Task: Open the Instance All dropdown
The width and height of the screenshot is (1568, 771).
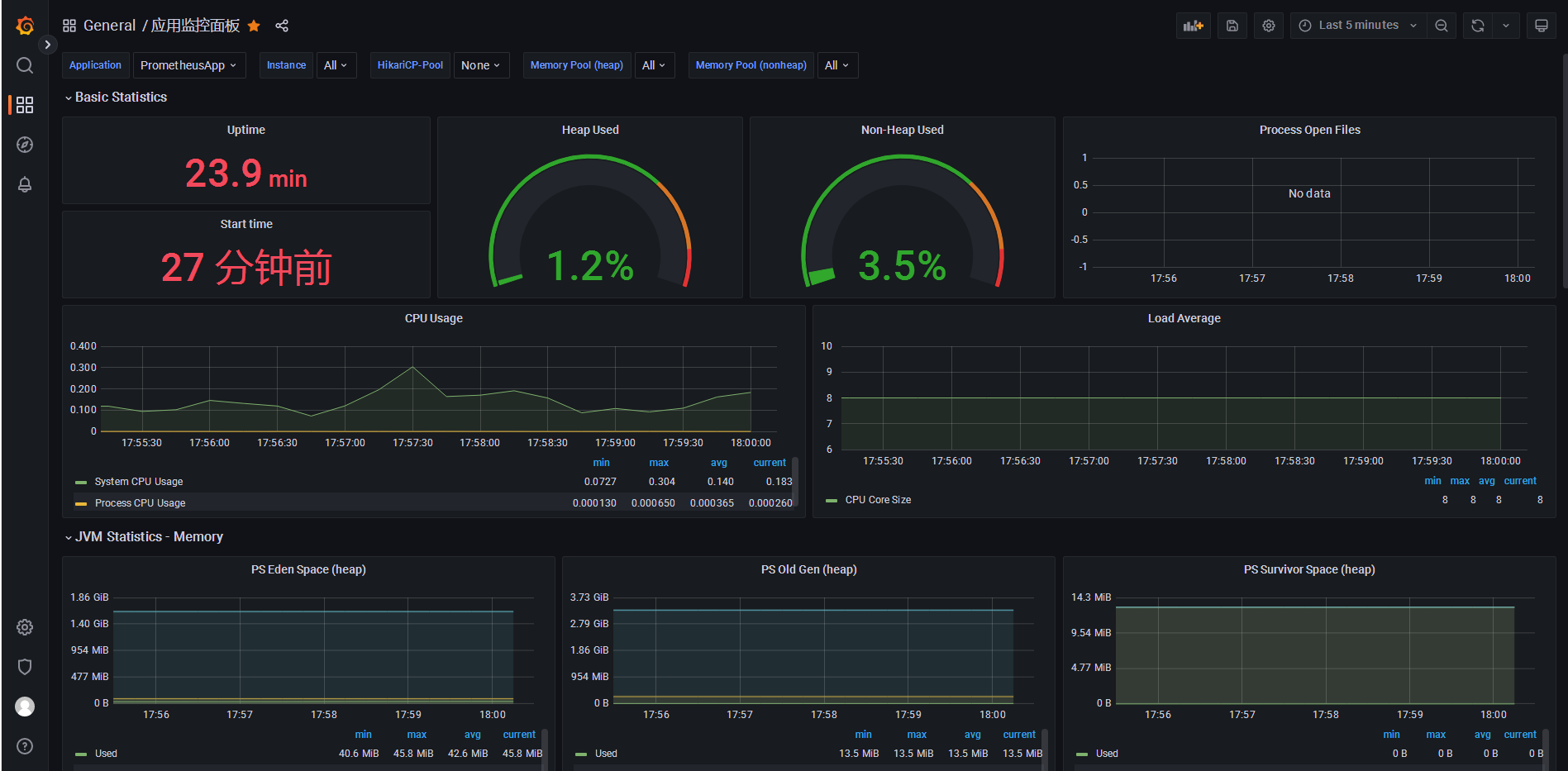Action: (x=336, y=65)
